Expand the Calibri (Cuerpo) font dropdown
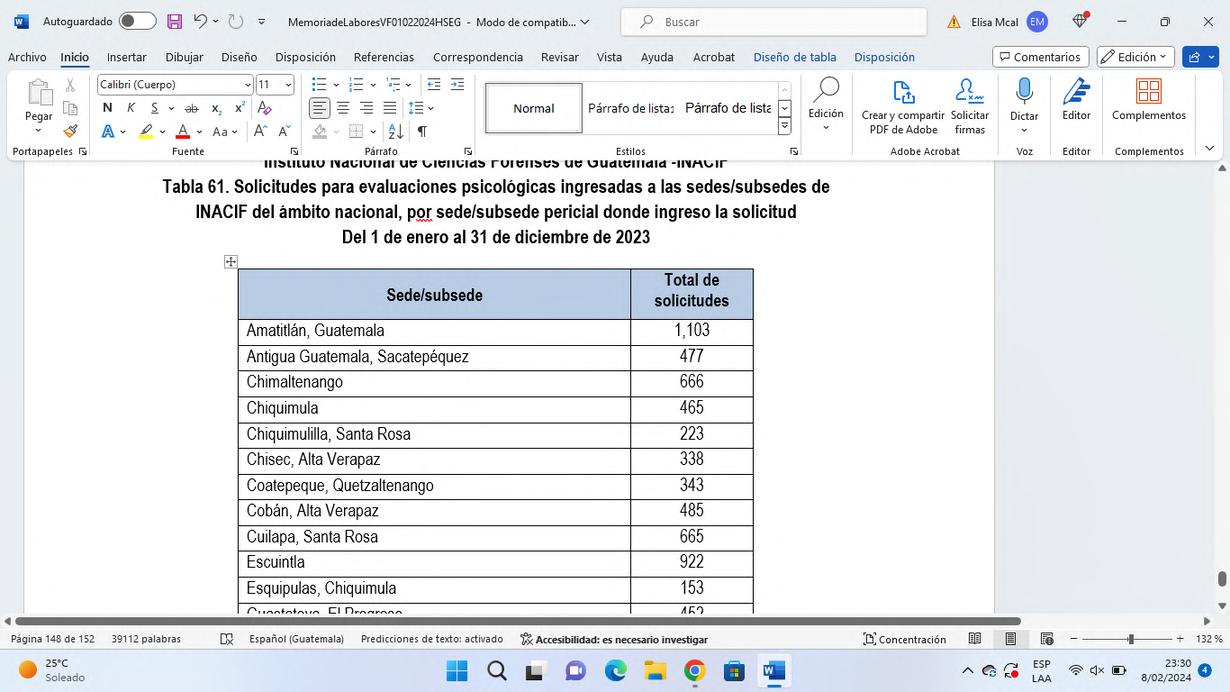 point(248,85)
